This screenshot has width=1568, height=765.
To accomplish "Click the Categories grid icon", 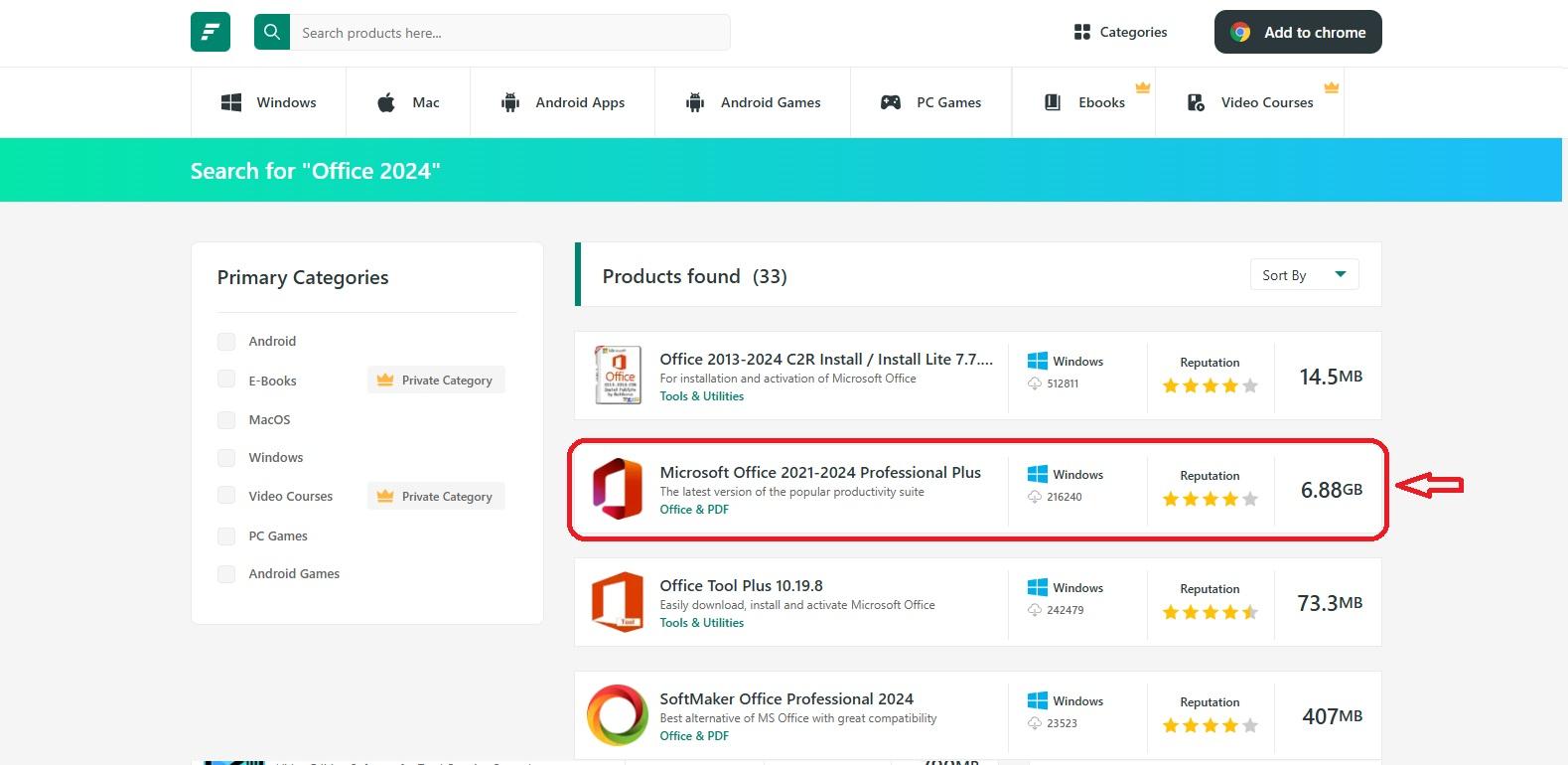I will click(x=1082, y=32).
